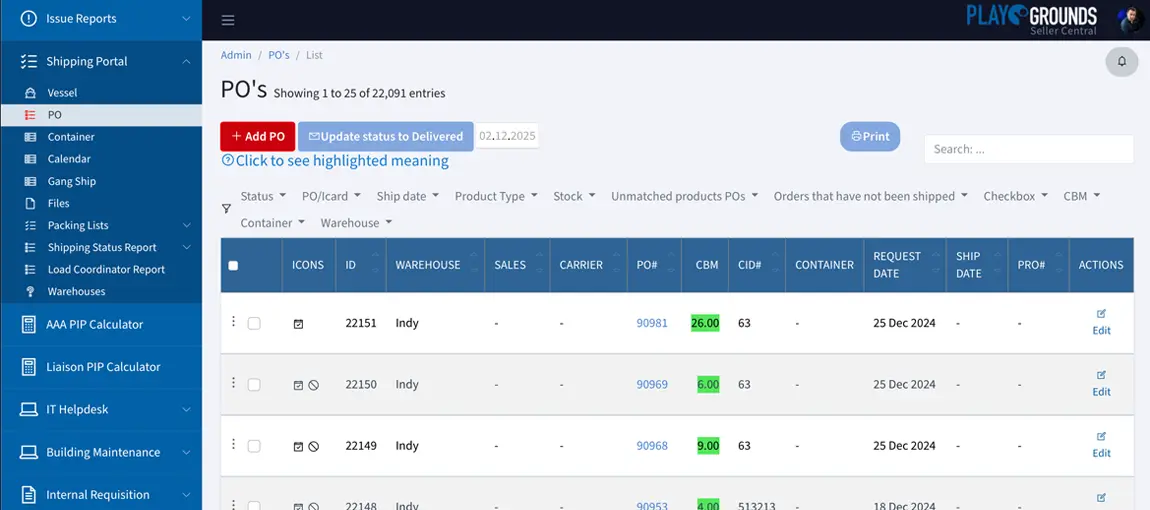The height and width of the screenshot is (510, 1150).
Task: Open Vessel in the Shipping Portal menu
Action: tap(62, 93)
